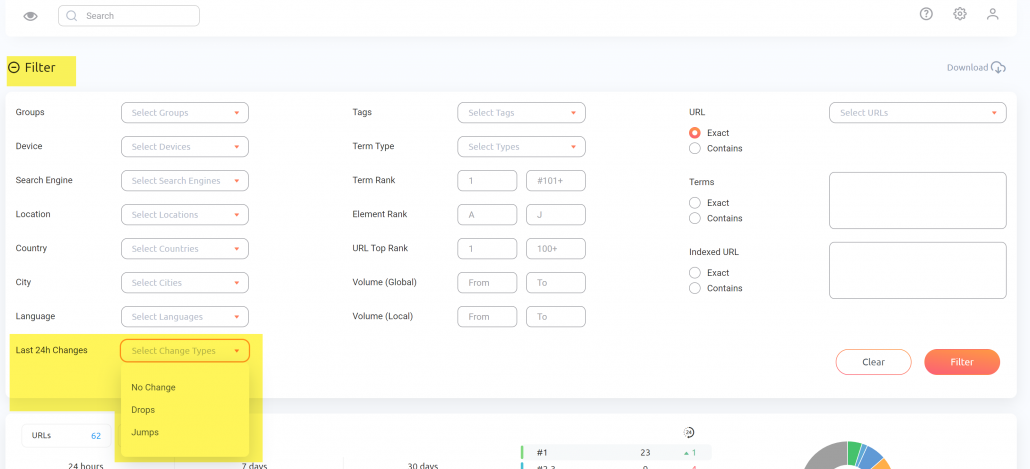This screenshot has width=1030, height=469.
Task: Click Volume (Global) From field
Action: pos(487,282)
